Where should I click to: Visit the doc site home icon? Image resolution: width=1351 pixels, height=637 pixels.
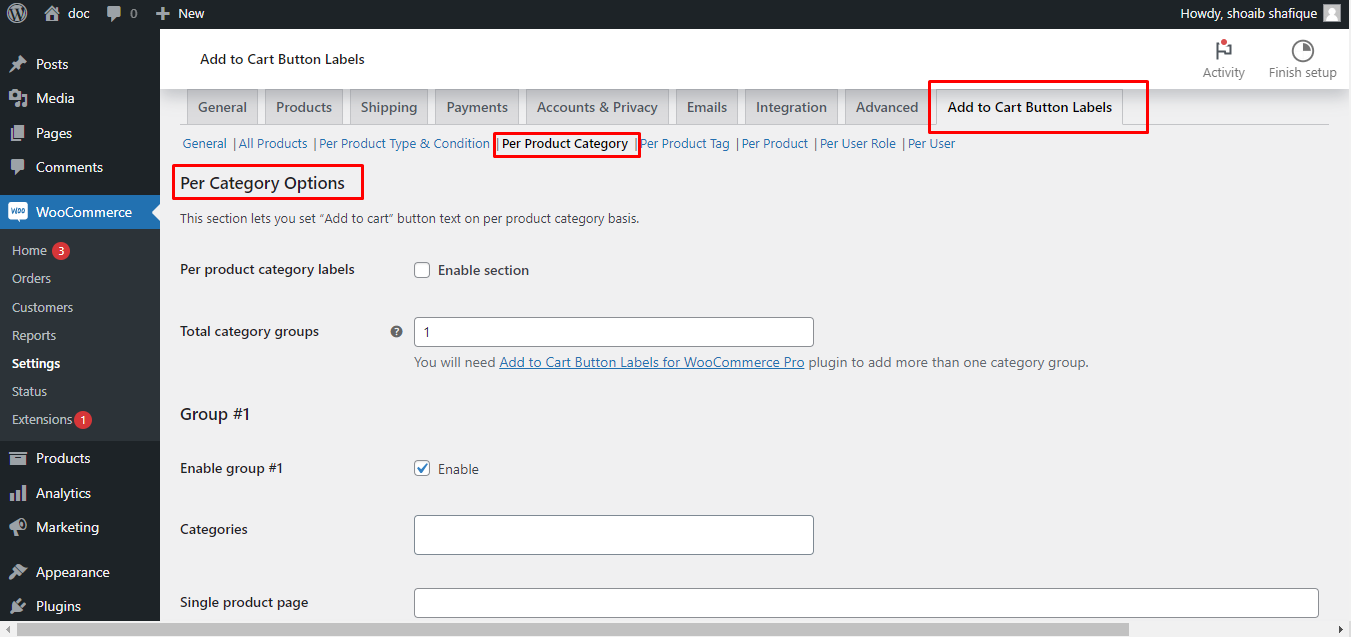click(x=51, y=13)
